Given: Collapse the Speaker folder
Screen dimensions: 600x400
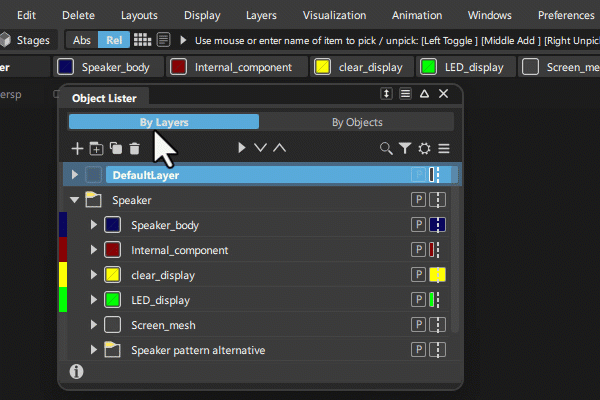Looking at the screenshot, I should coord(75,200).
